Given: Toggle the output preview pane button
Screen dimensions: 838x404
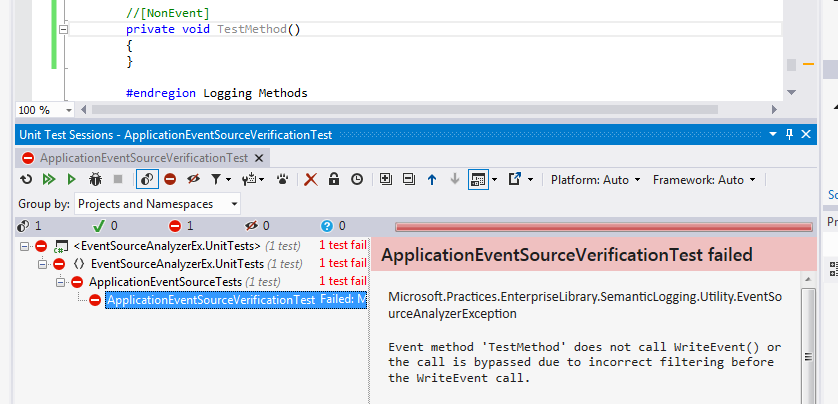Looking at the screenshot, I should click(x=478, y=180).
